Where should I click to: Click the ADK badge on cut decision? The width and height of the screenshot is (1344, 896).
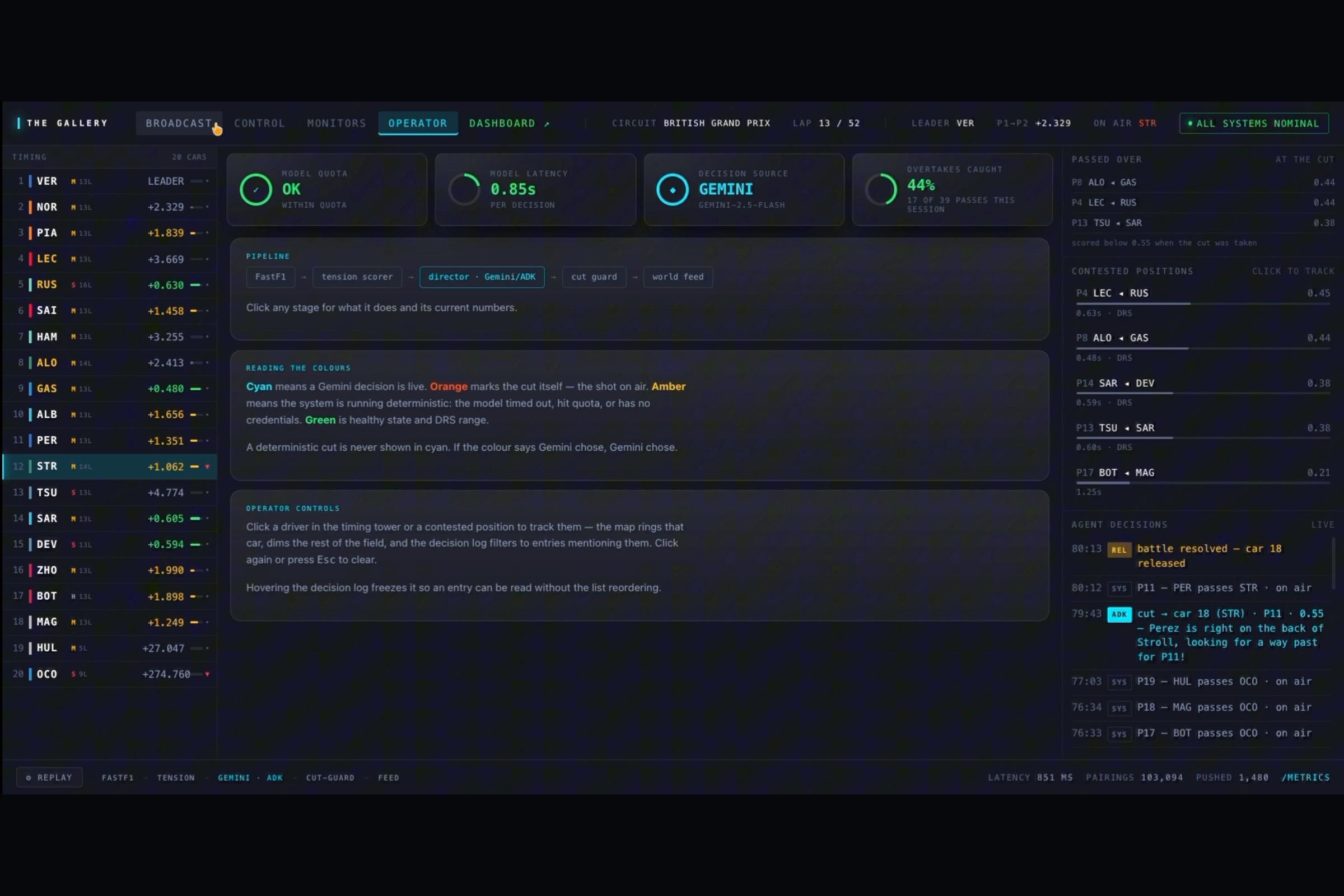[1119, 614]
